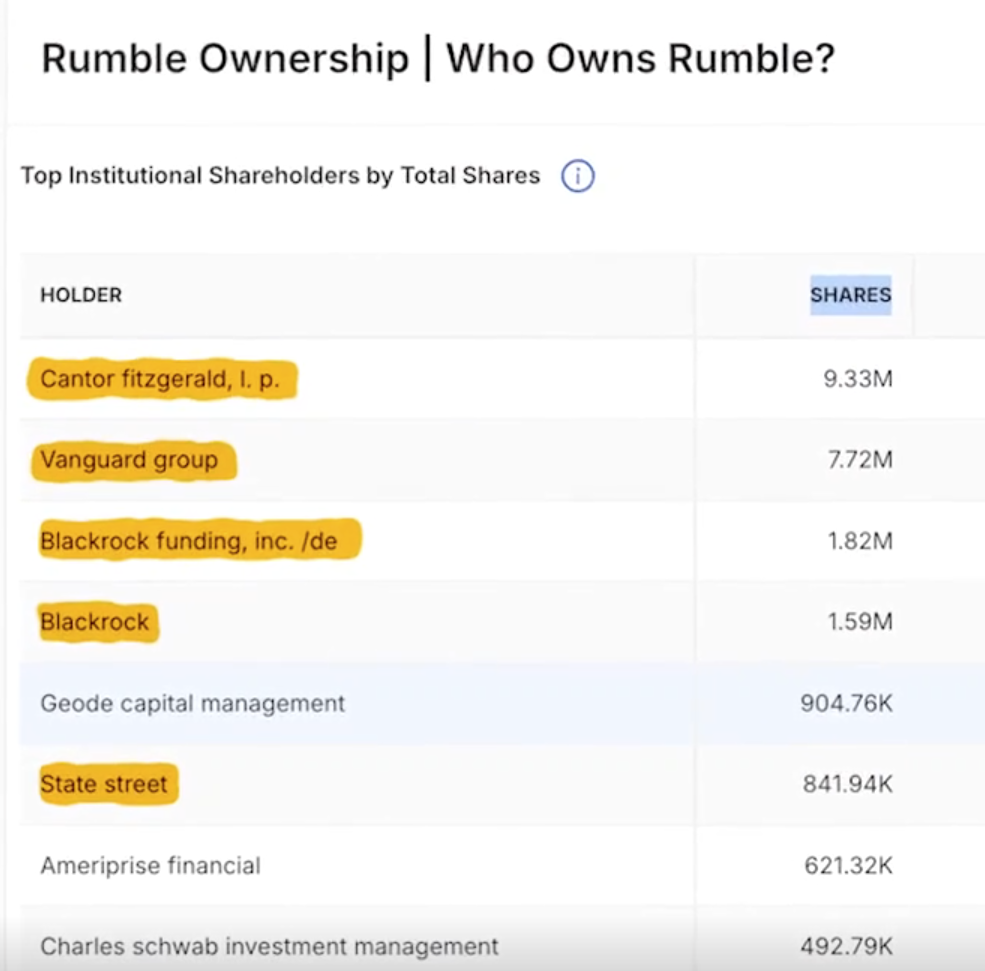Select the Vanguard group row
Screen dimensions: 985x971
click(x=129, y=461)
